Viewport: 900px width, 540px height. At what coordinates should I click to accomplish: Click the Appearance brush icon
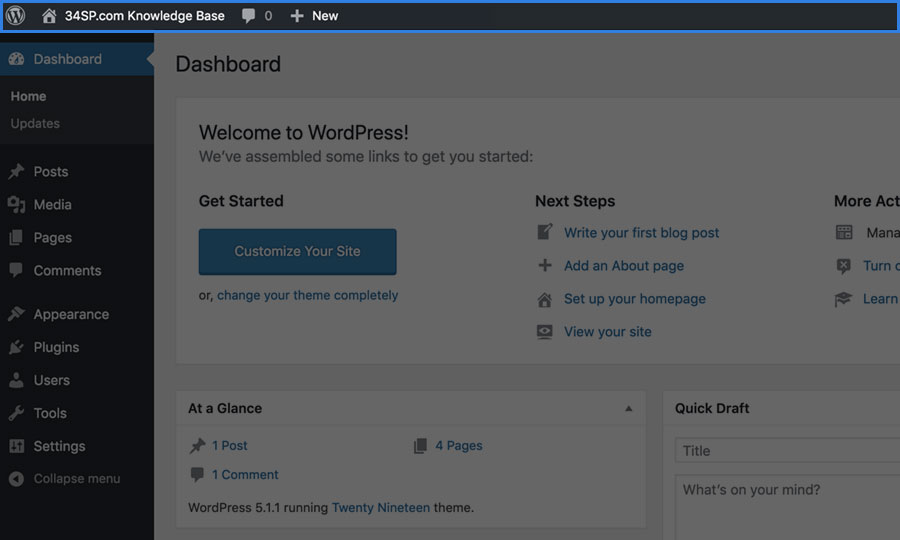(17, 314)
